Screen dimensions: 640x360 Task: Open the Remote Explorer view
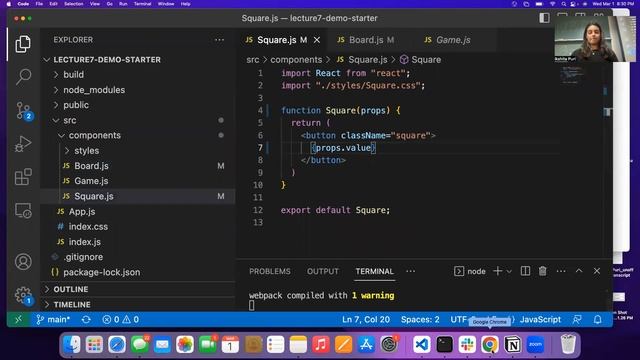pyautogui.click(x=23, y=211)
